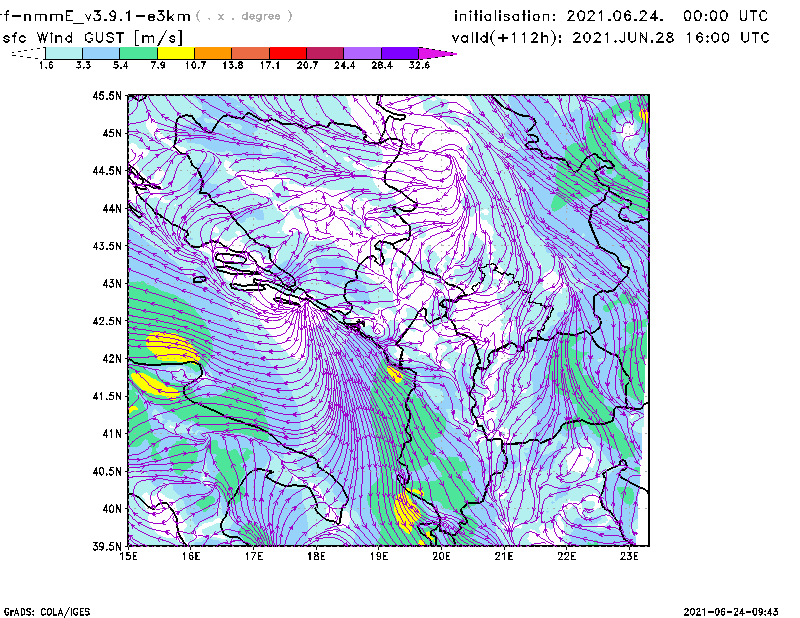This screenshot has height=618, width=800.
Task: Click the 42.5N latitude label
Action: tap(107, 321)
